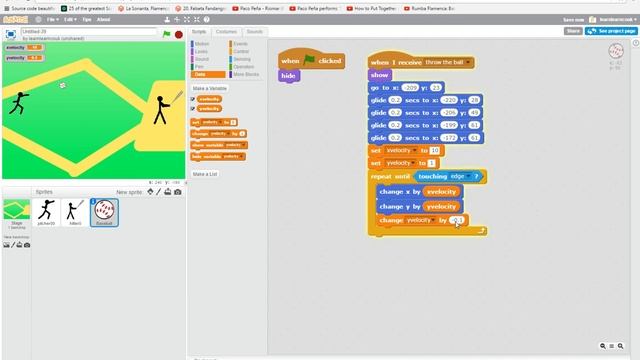Image resolution: width=640 pixels, height=360 pixels.
Task: Paint new backdrop brush icon
Action: [13, 245]
